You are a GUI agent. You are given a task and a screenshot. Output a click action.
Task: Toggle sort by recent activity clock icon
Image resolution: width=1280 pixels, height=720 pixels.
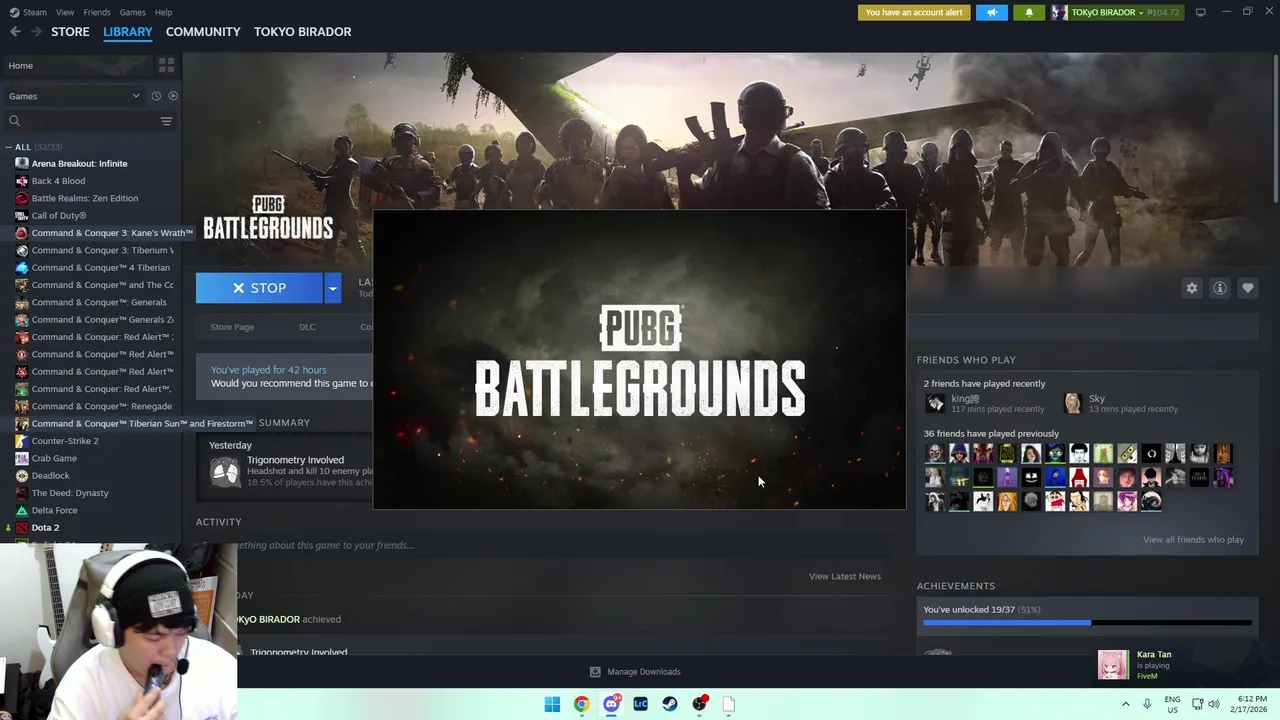156,96
